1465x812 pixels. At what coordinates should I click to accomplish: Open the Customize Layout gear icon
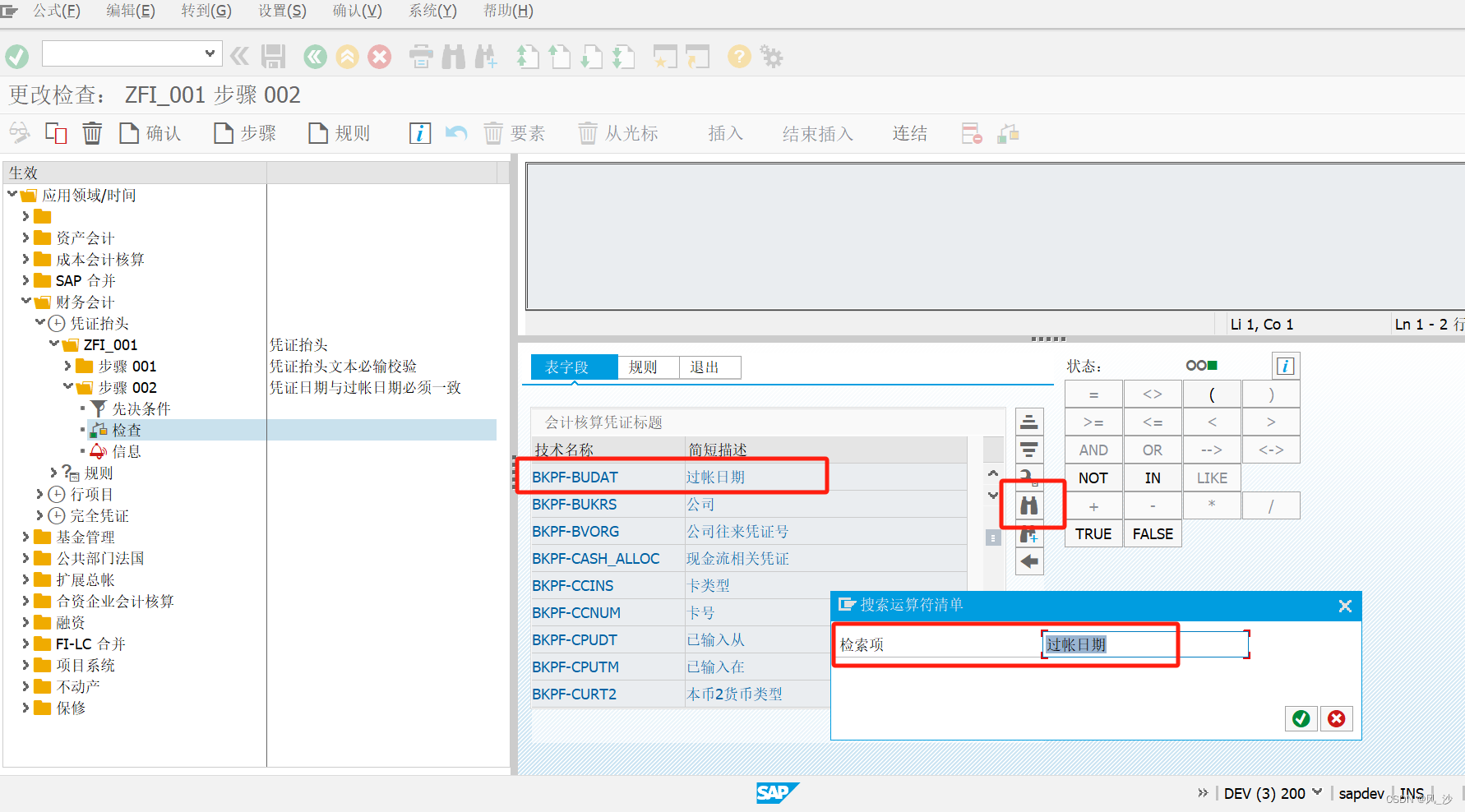(x=771, y=56)
